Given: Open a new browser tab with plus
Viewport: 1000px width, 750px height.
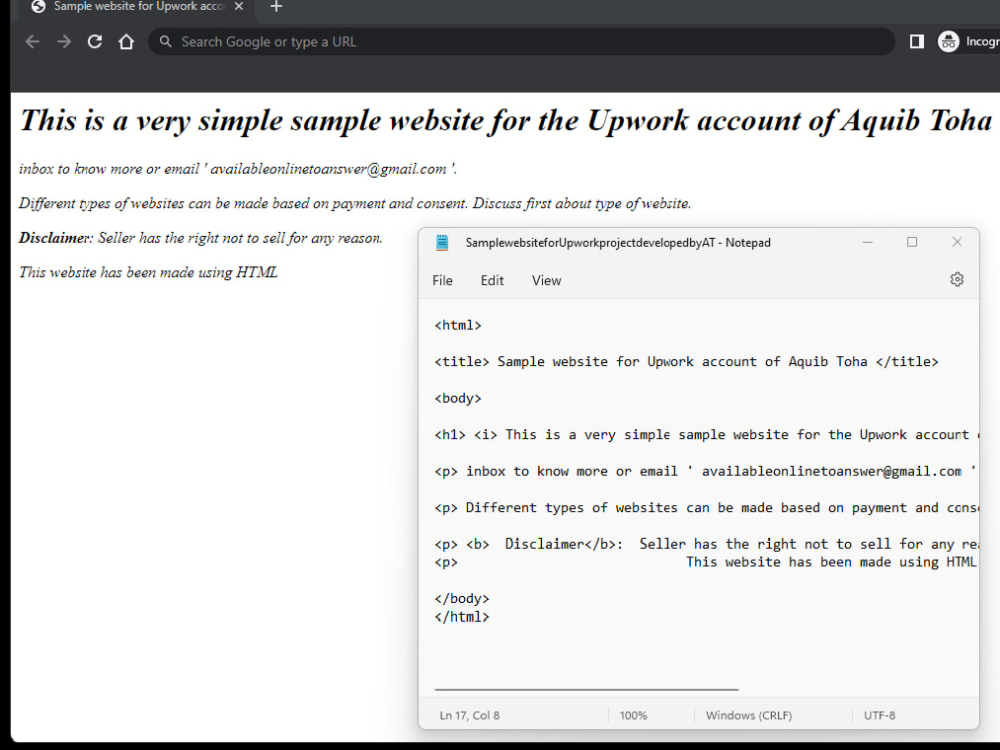Looking at the screenshot, I should (276, 7).
